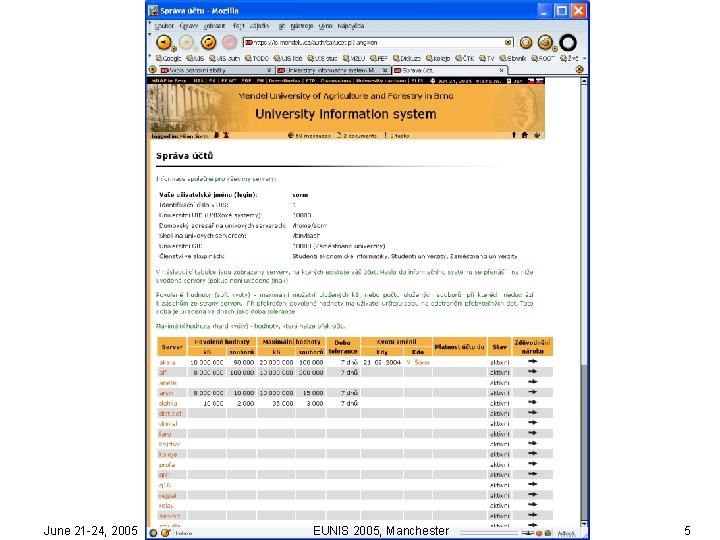Close the first tab with its X
This screenshot has height=540, width=720.
tap(269, 70)
